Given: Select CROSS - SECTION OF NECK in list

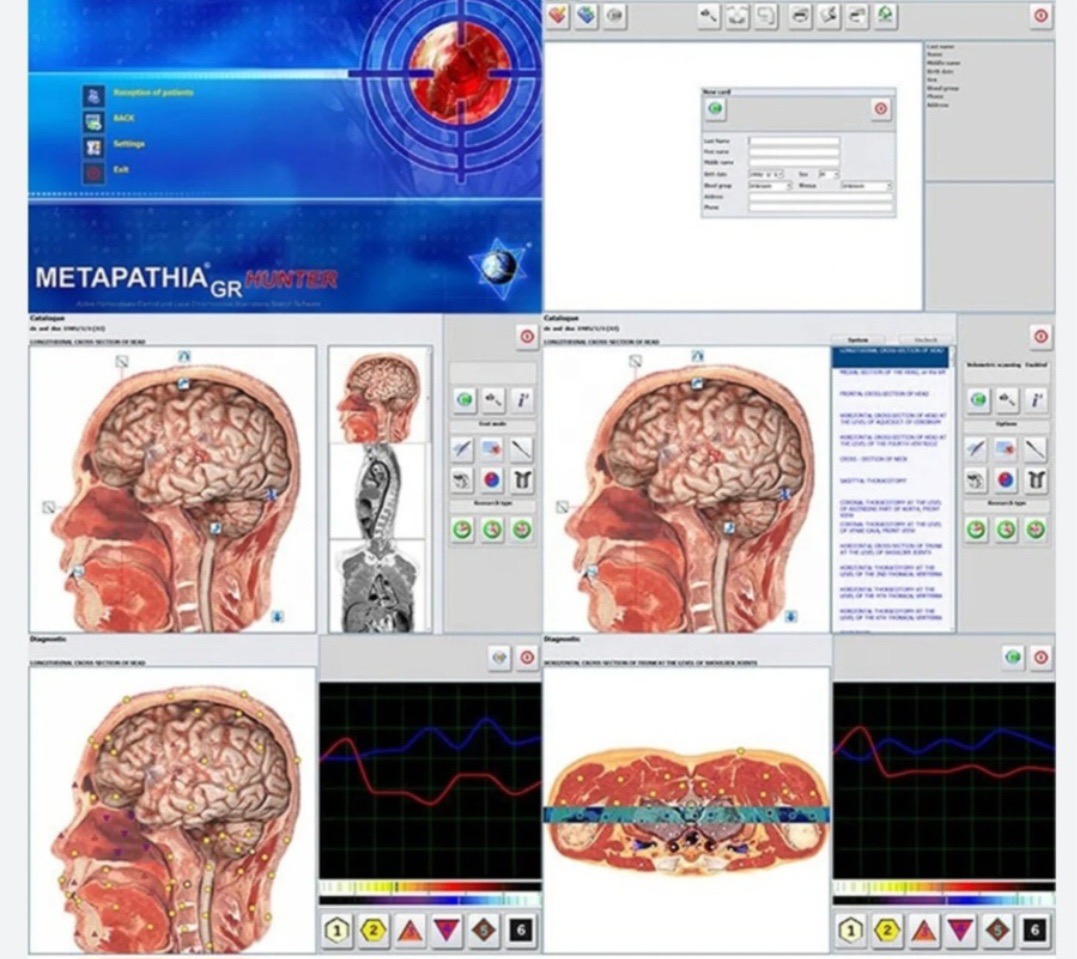Looking at the screenshot, I should click(873, 459).
